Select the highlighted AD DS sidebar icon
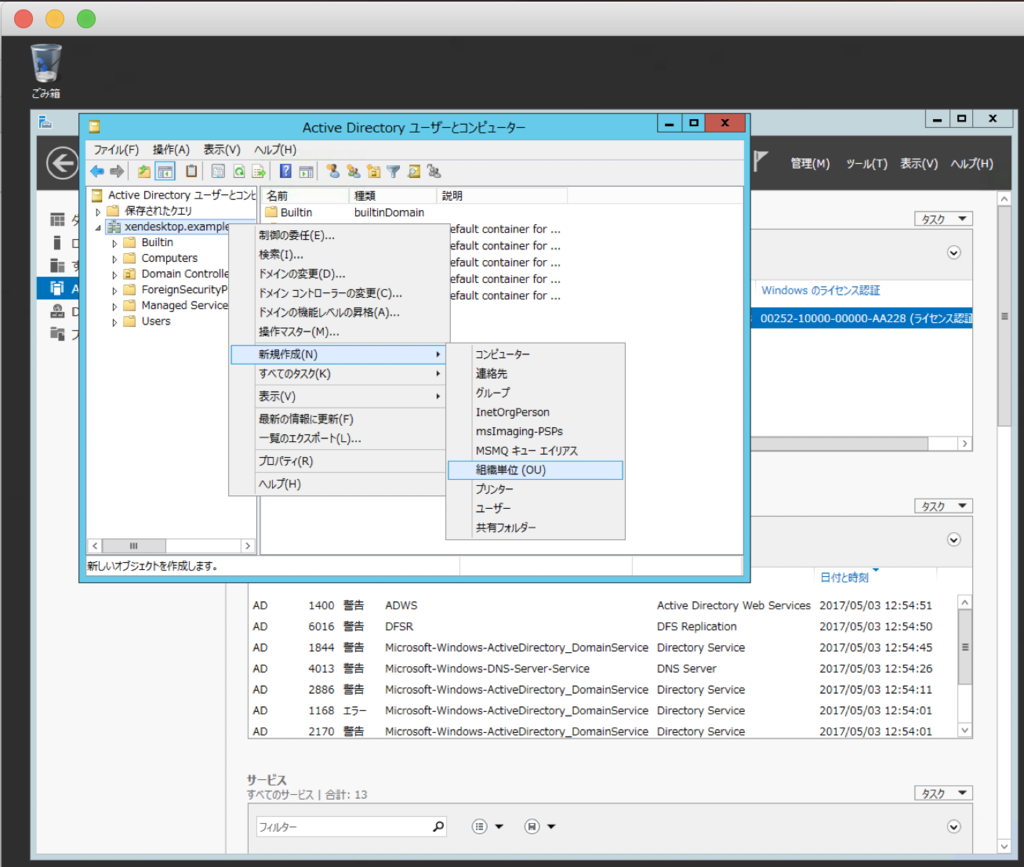Image resolution: width=1024 pixels, height=867 pixels. tap(57, 288)
